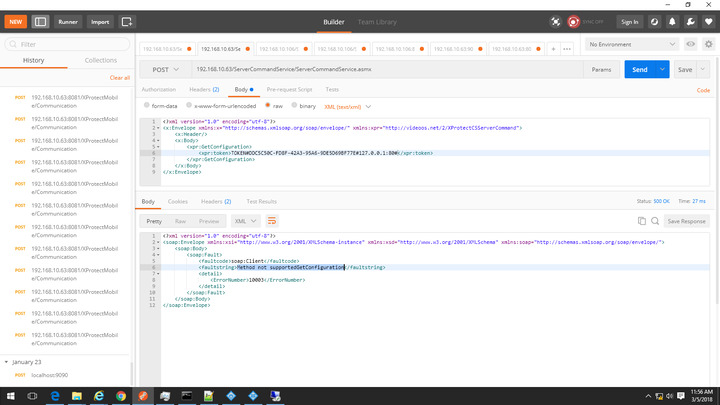Choose x-www-form-urlencoded body type
Screen dimensions: 720x405
(188, 106)
